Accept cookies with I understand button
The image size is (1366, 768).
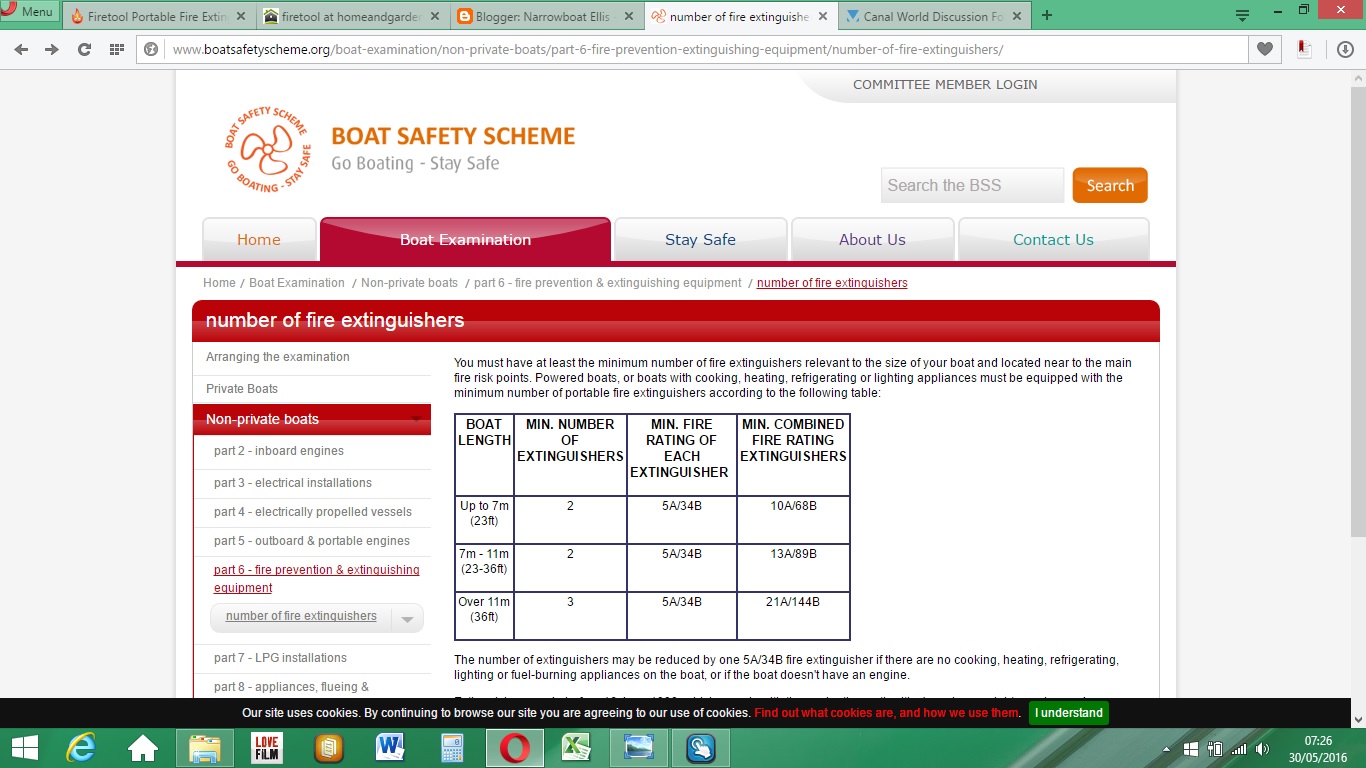coord(1069,713)
